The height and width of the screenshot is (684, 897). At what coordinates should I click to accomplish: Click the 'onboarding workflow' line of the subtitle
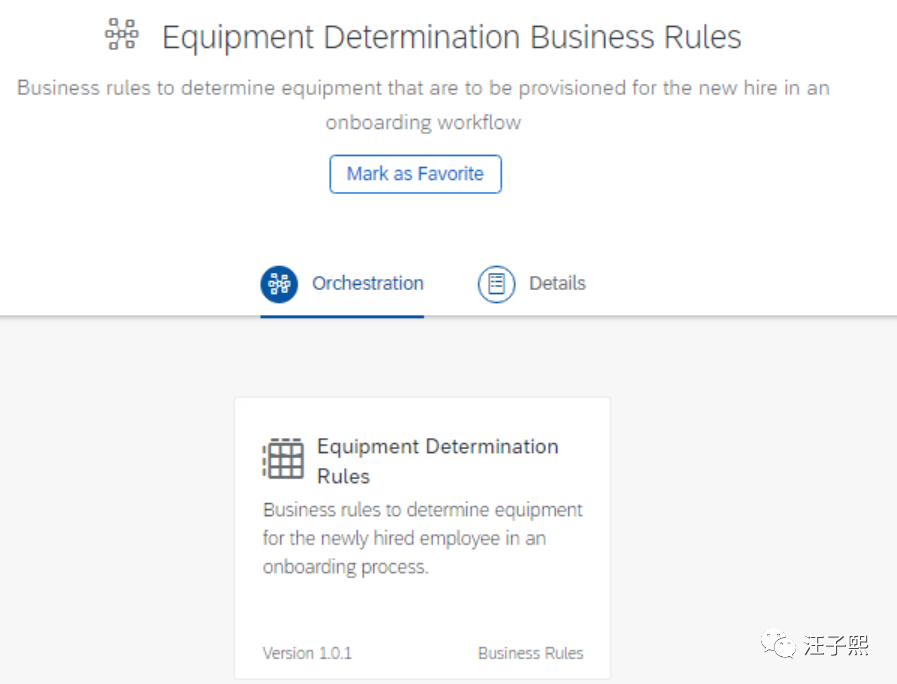(423, 123)
